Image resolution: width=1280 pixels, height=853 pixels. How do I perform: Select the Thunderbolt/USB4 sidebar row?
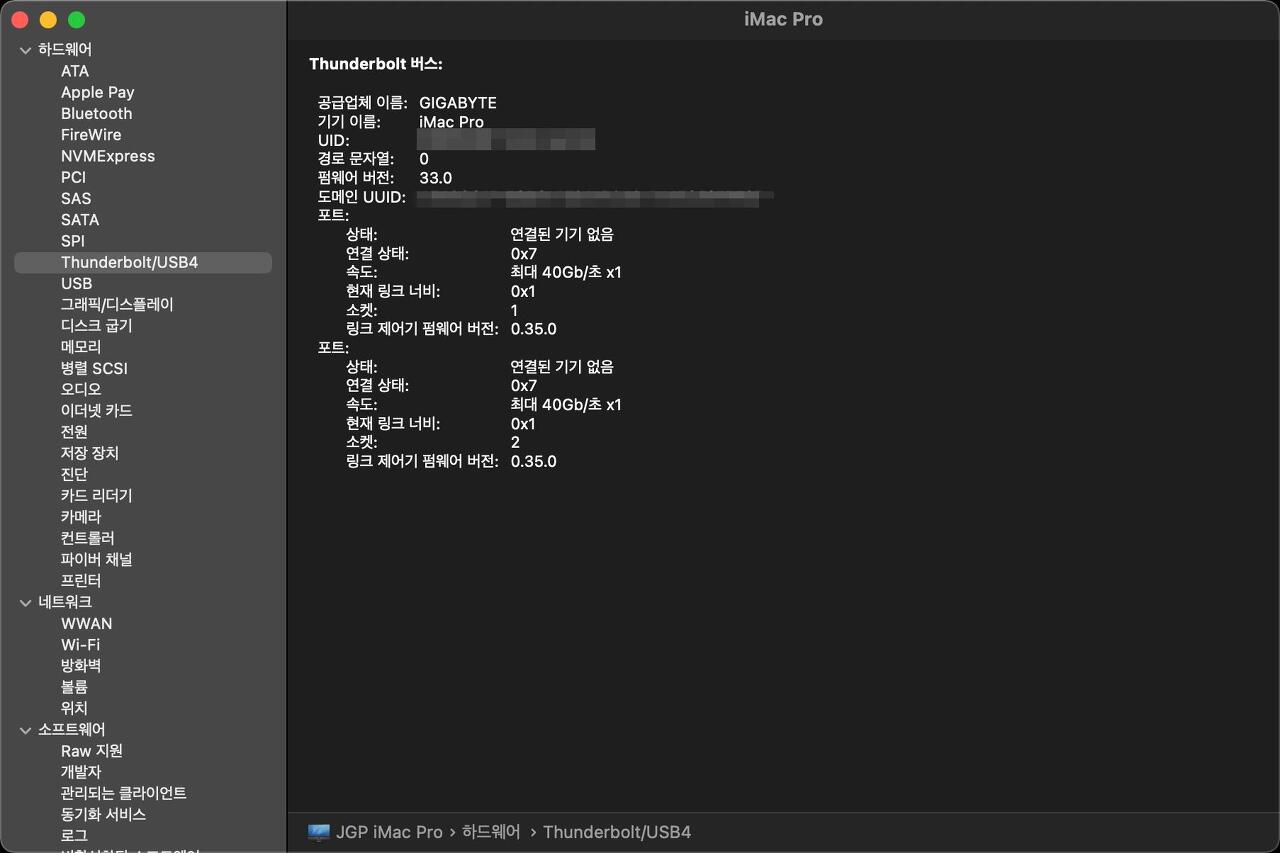pyautogui.click(x=143, y=262)
